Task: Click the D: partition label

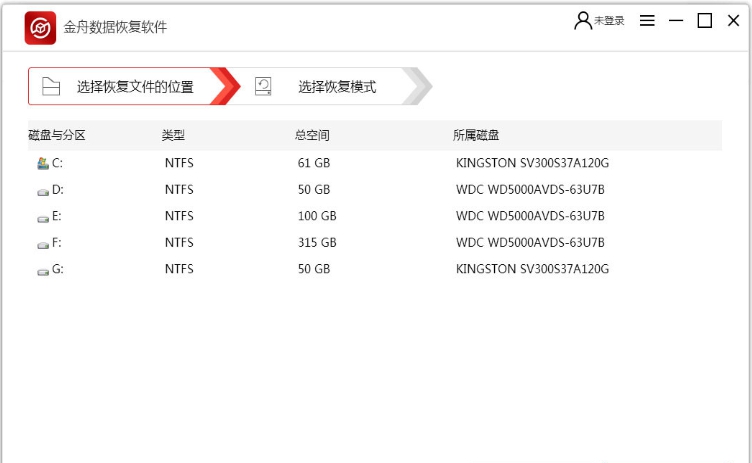Action: 58,190
